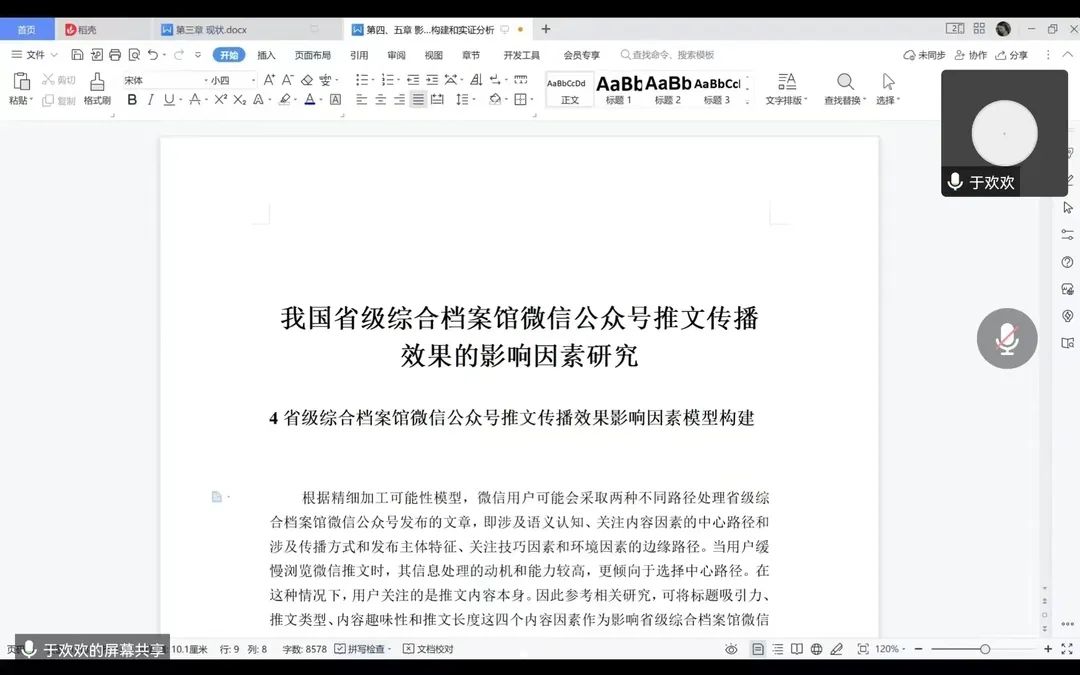Open the 第三章 现状.docx document tab

pyautogui.click(x=211, y=30)
